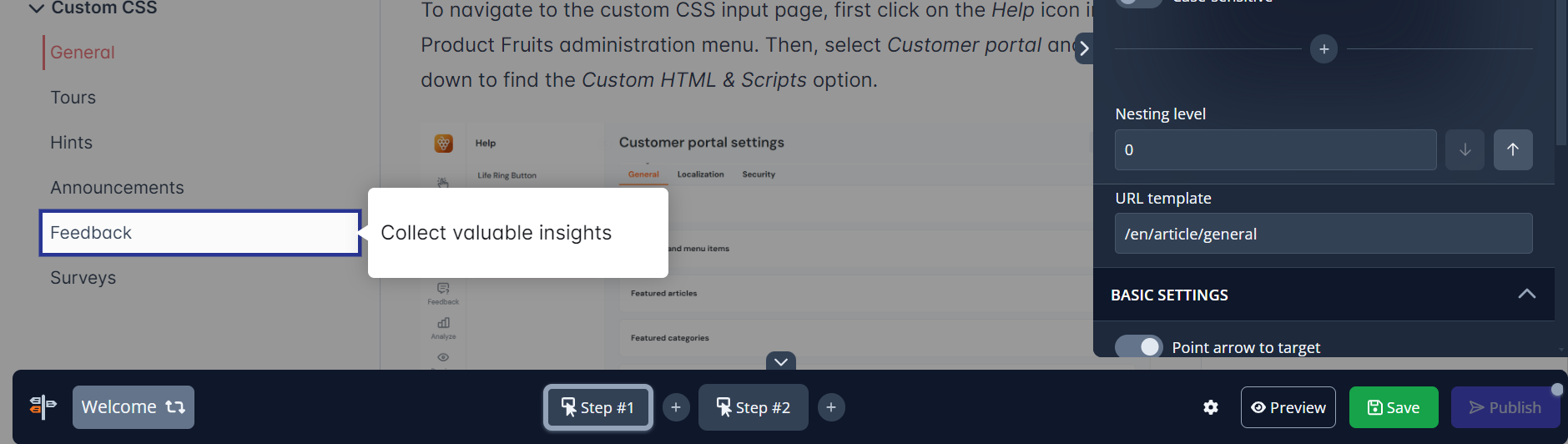Decrease nesting level with the down arrow
Image resolution: width=1568 pixels, height=444 pixels.
[1465, 150]
